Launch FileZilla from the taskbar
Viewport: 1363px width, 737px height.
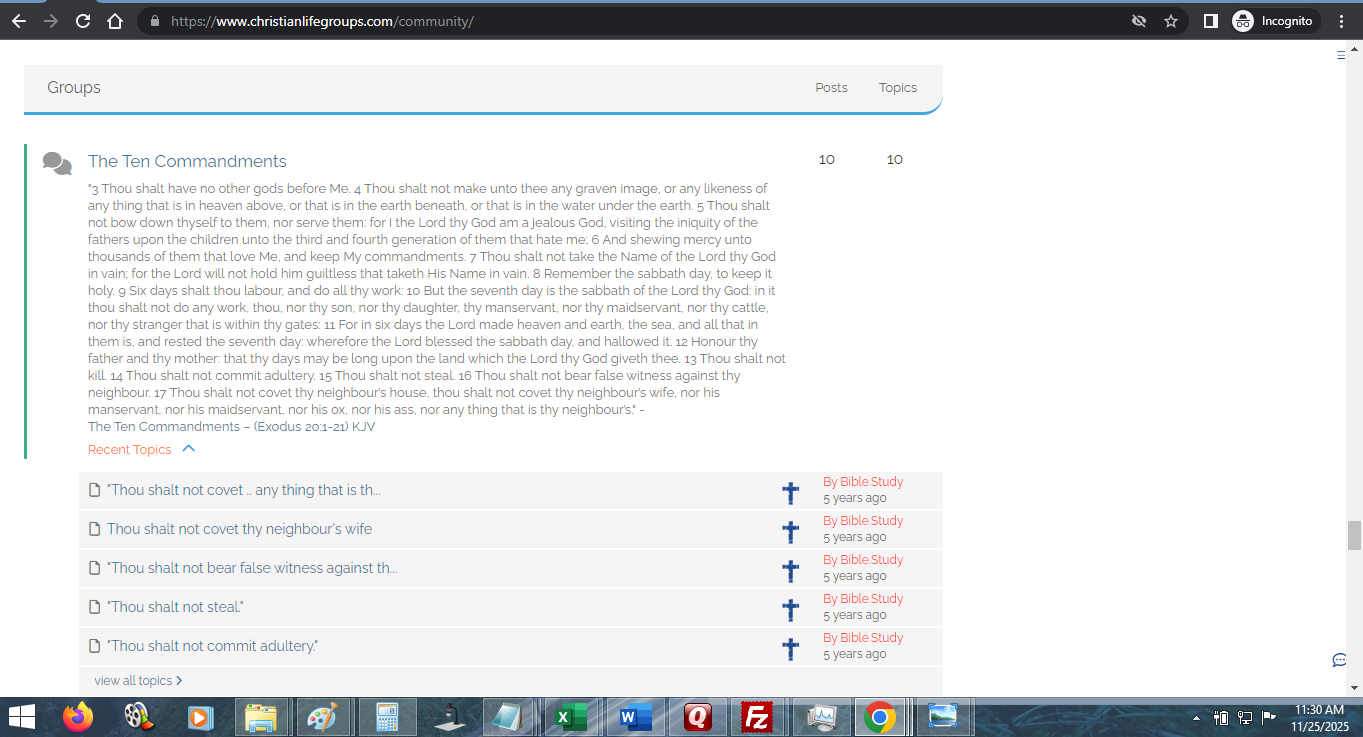[x=757, y=717]
